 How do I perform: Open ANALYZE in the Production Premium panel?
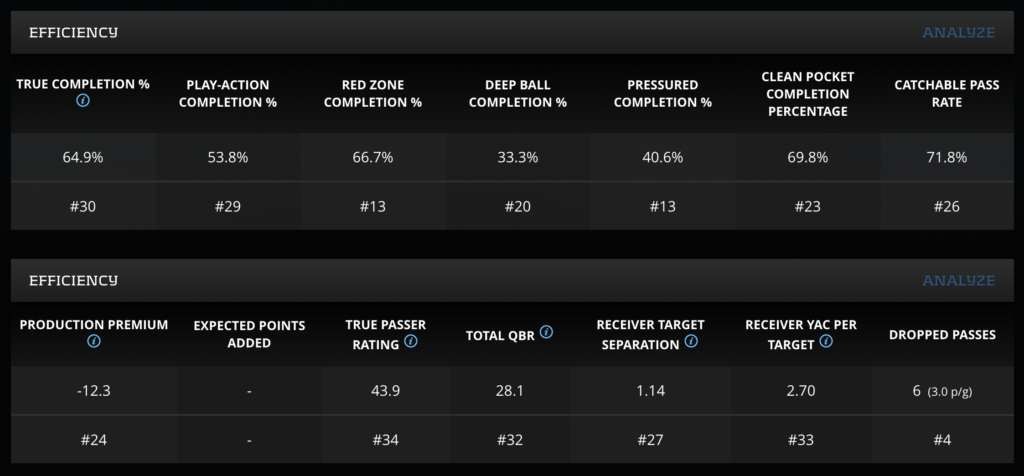click(x=958, y=281)
